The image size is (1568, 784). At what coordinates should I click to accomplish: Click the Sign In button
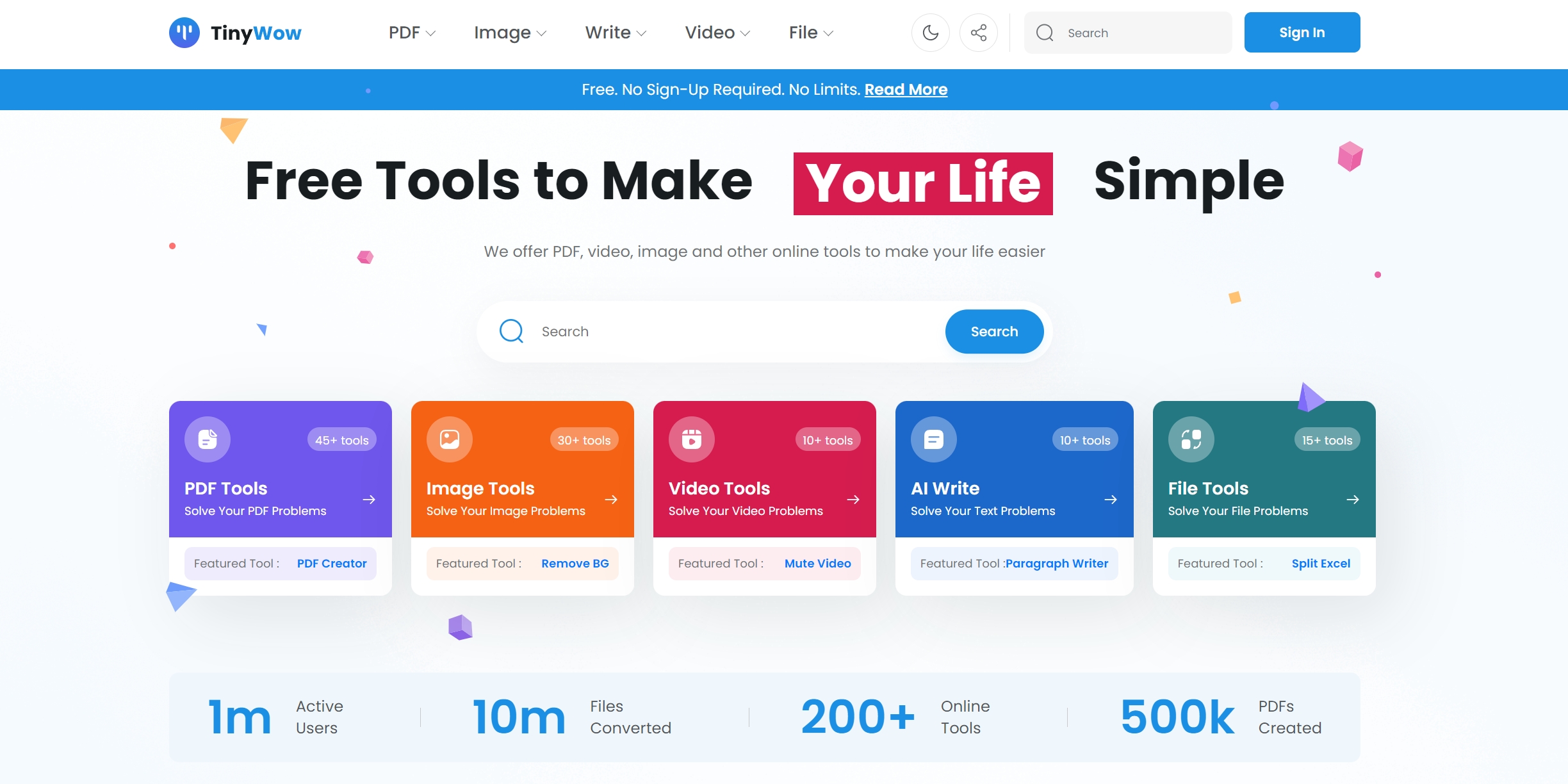click(x=1302, y=32)
